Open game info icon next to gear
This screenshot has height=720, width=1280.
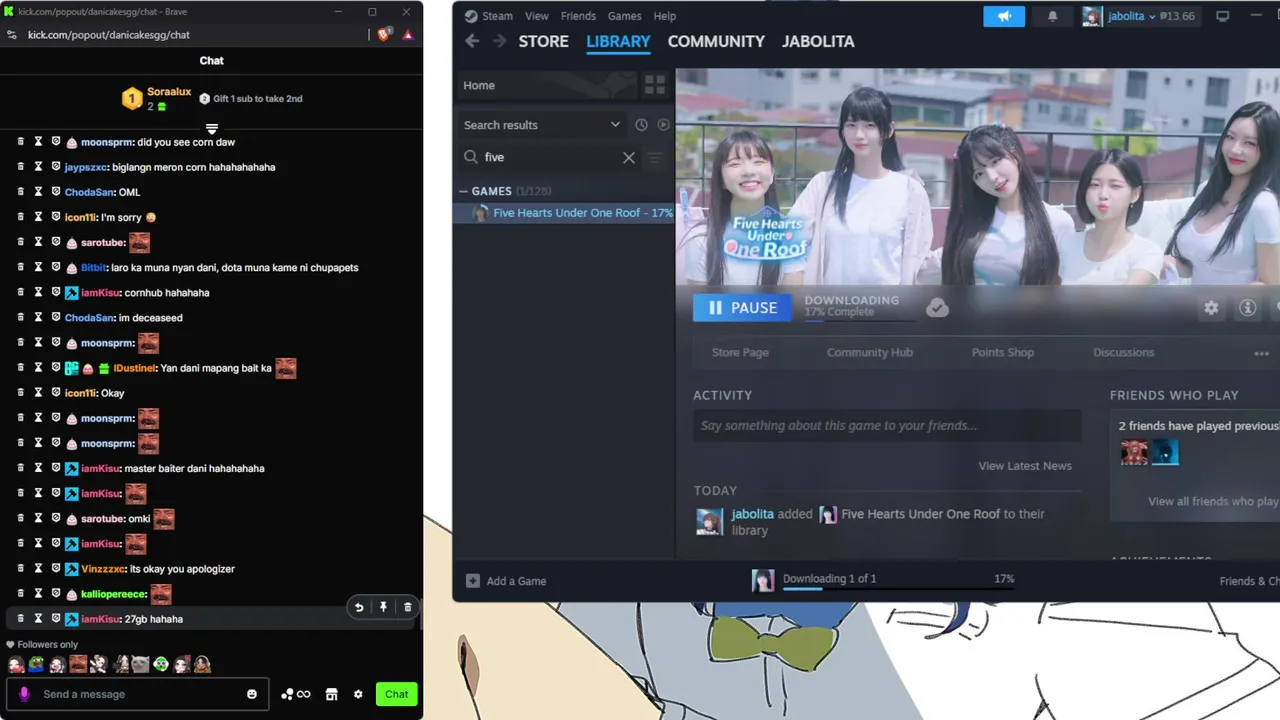(1248, 308)
